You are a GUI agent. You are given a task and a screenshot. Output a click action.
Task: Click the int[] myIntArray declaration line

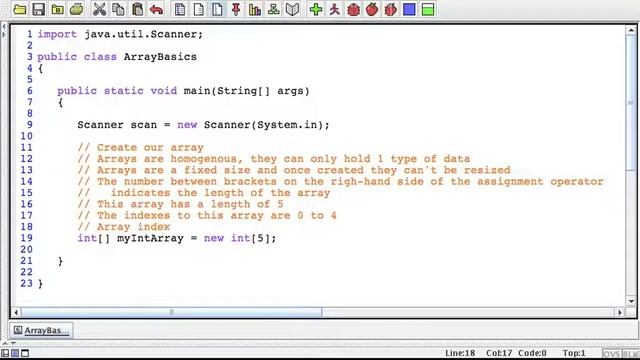click(x=177, y=238)
